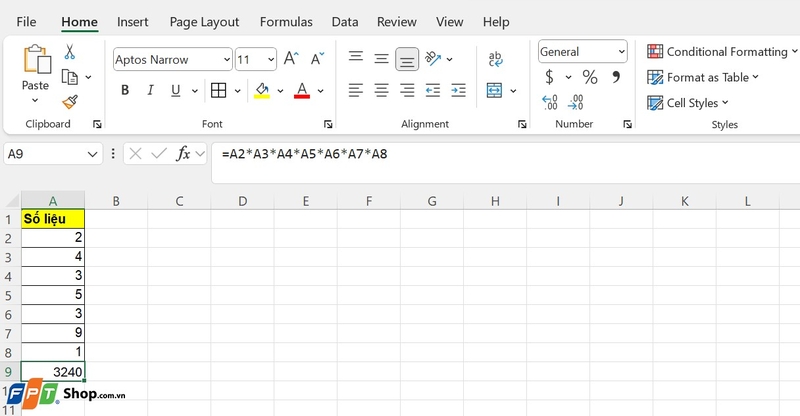Toggle Bold formatting
800x416 pixels.
point(124,90)
